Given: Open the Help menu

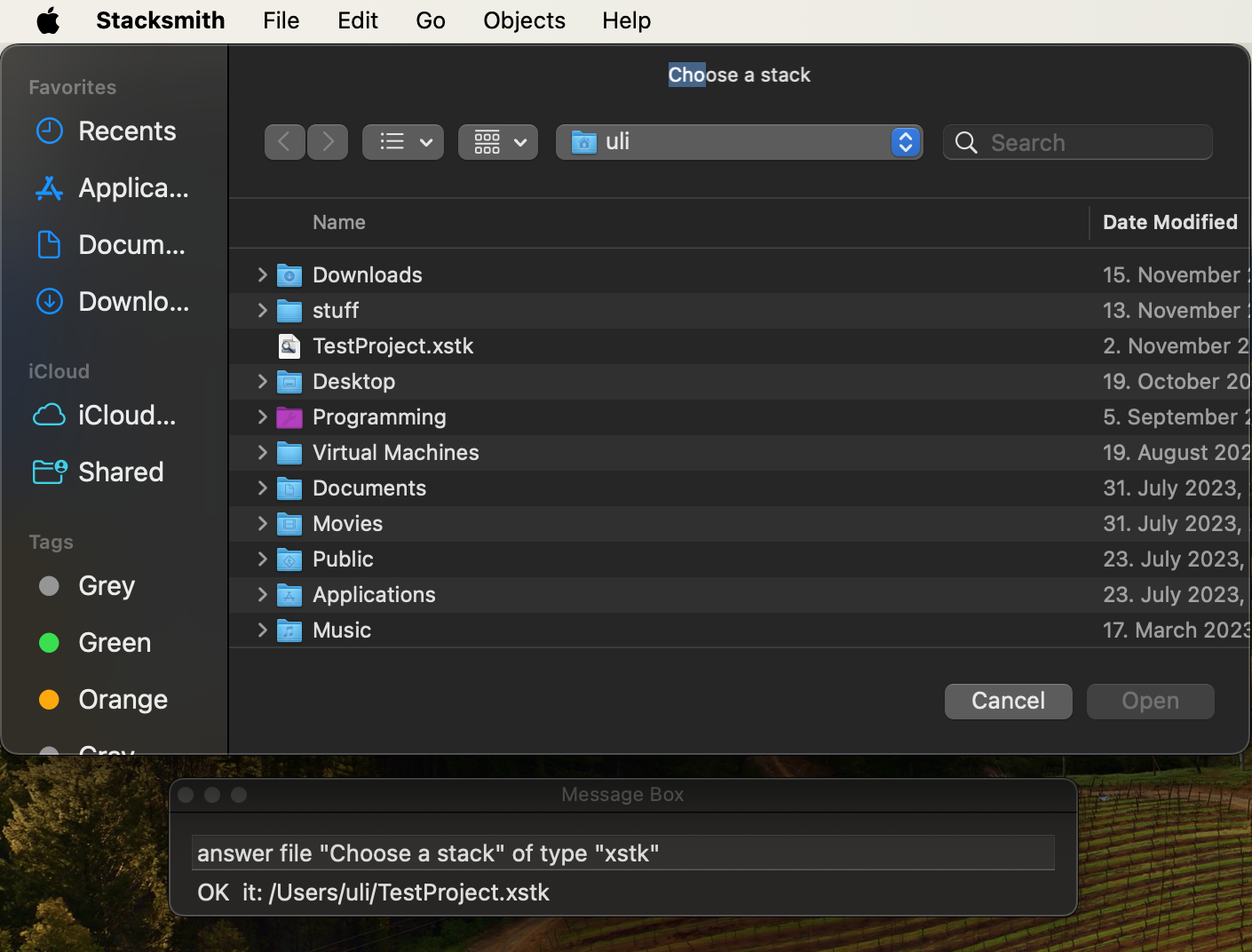Looking at the screenshot, I should coord(627,20).
